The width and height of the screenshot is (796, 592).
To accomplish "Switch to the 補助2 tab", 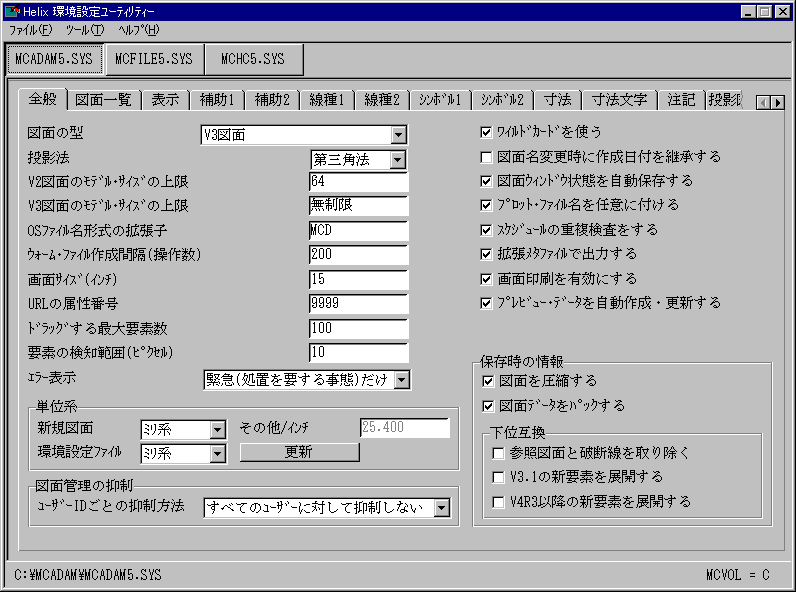I will pyautogui.click(x=272, y=100).
